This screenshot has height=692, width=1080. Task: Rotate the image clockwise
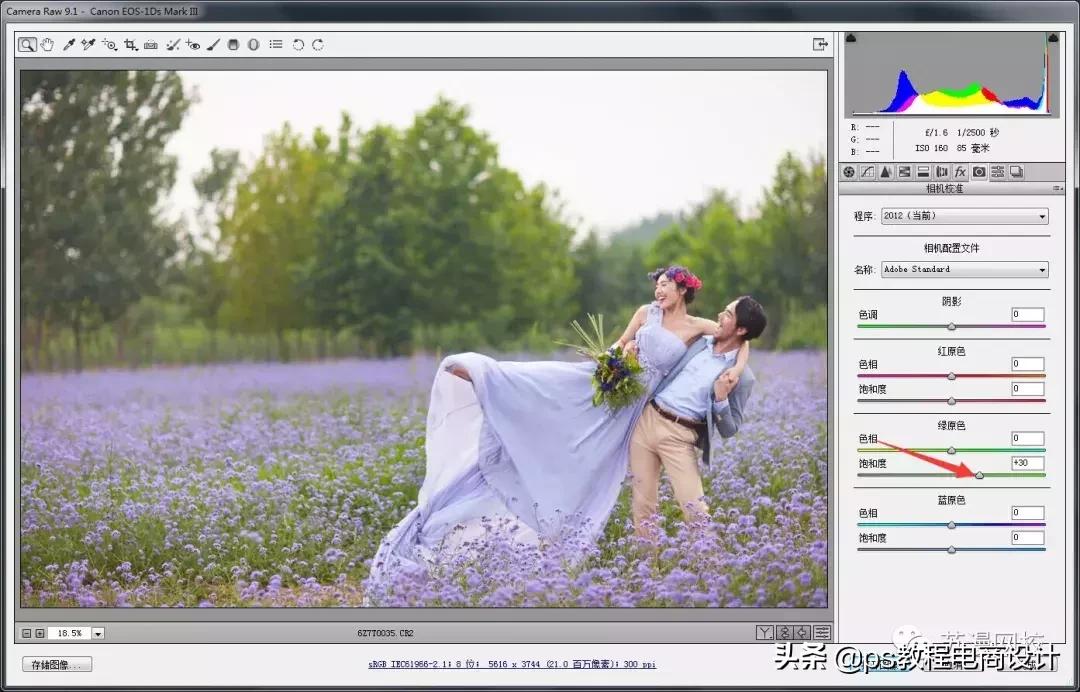click(318, 44)
